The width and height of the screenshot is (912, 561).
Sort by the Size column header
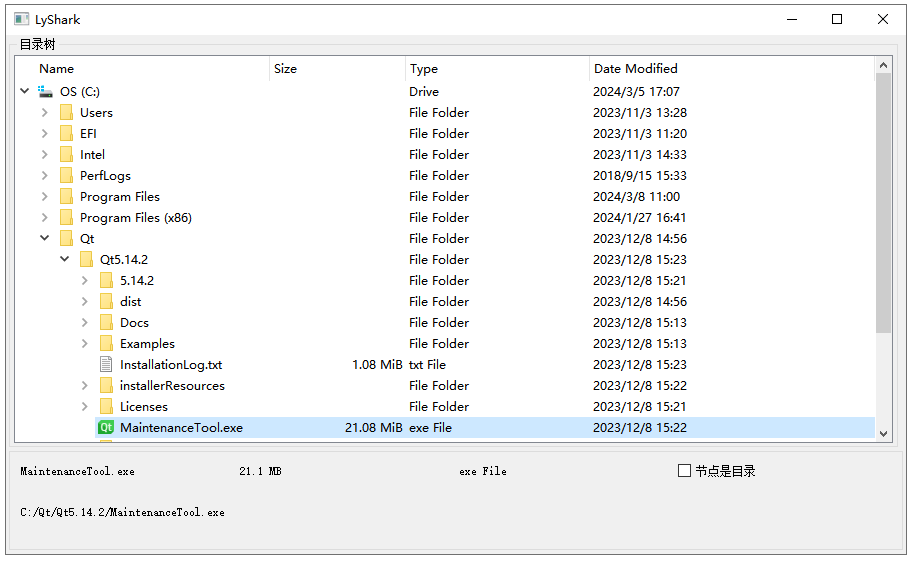[337, 69]
